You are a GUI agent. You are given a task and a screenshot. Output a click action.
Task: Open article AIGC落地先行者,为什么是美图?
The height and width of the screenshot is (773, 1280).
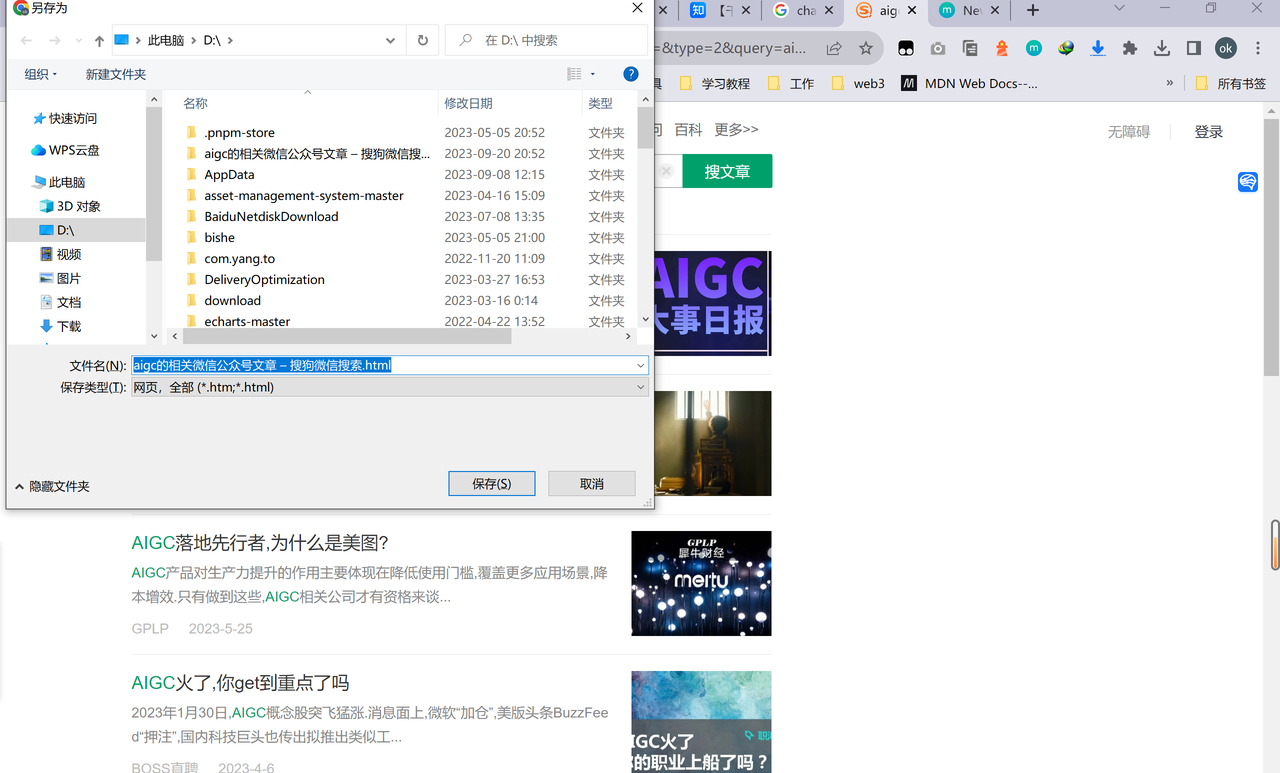point(260,543)
